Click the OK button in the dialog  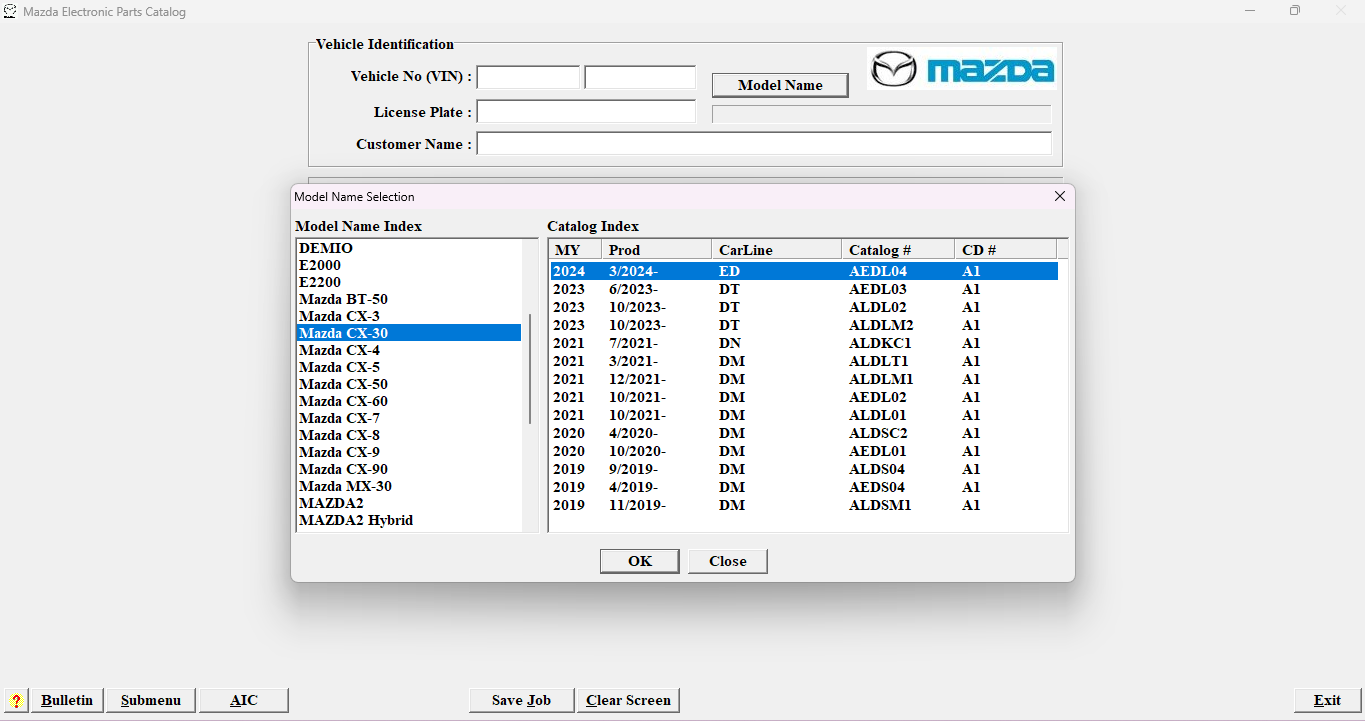[640, 561]
